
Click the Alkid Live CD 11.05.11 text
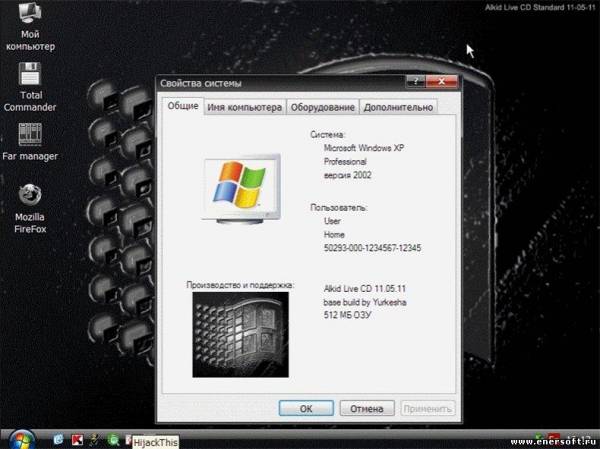coord(365,289)
